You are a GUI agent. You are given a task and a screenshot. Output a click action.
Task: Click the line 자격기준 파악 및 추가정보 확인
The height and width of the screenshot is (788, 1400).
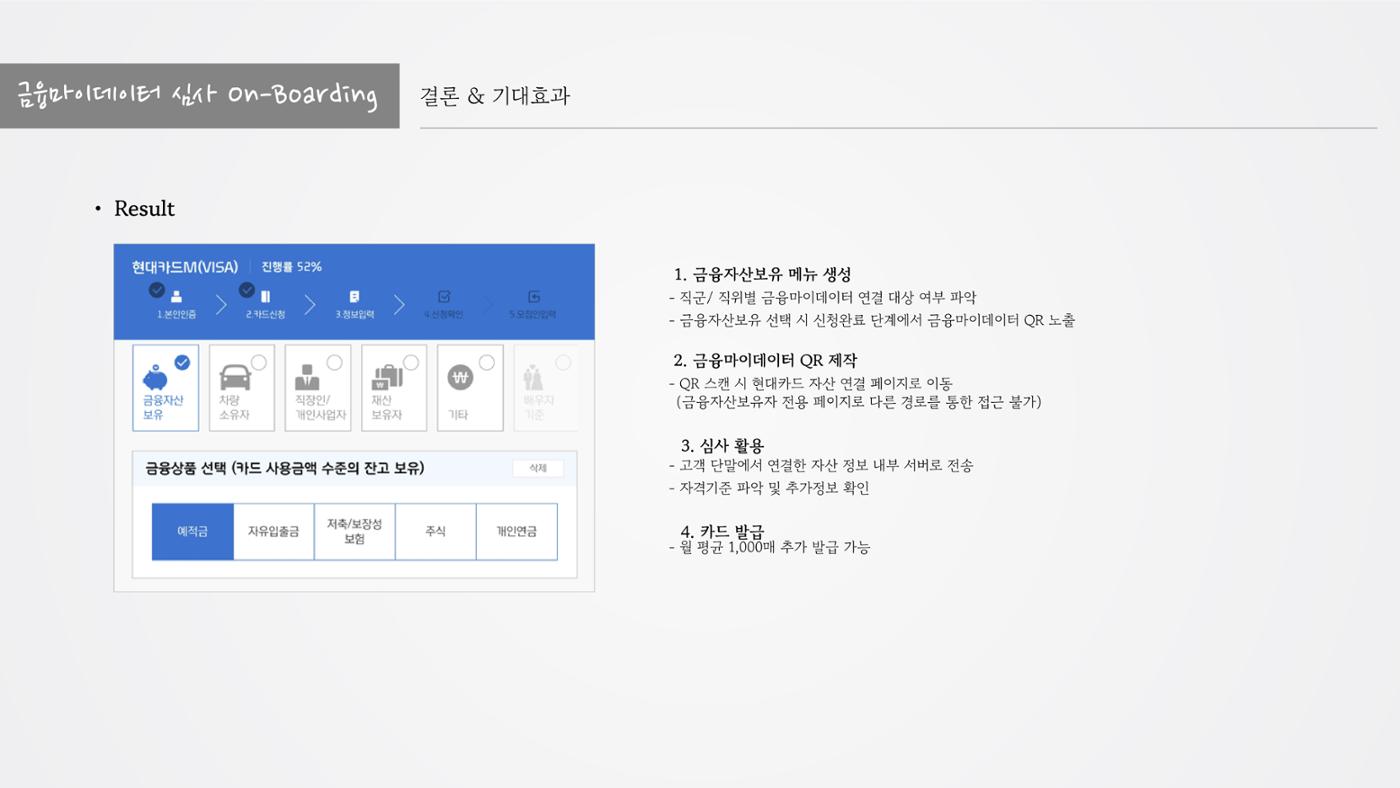click(769, 488)
